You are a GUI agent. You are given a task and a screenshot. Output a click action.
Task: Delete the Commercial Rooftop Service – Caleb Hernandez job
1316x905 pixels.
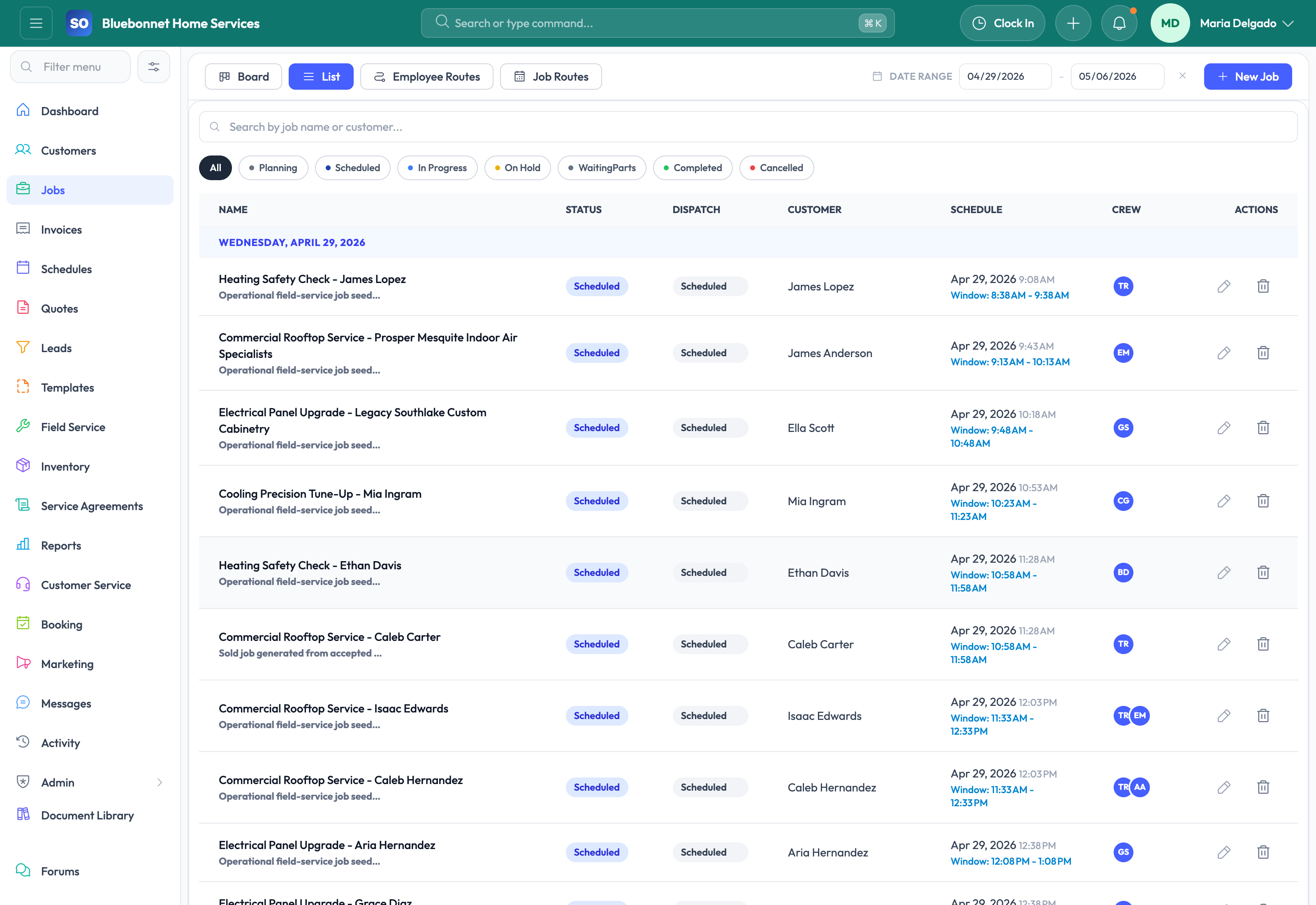1263,787
